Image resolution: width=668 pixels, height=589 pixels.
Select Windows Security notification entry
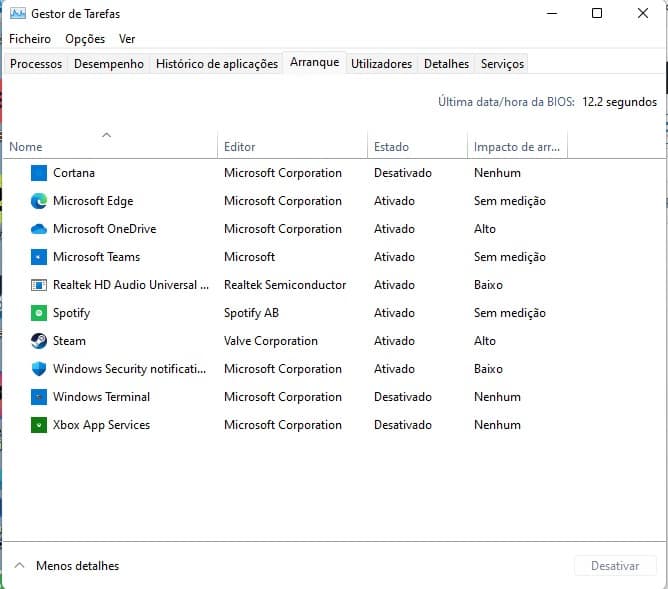tap(129, 369)
